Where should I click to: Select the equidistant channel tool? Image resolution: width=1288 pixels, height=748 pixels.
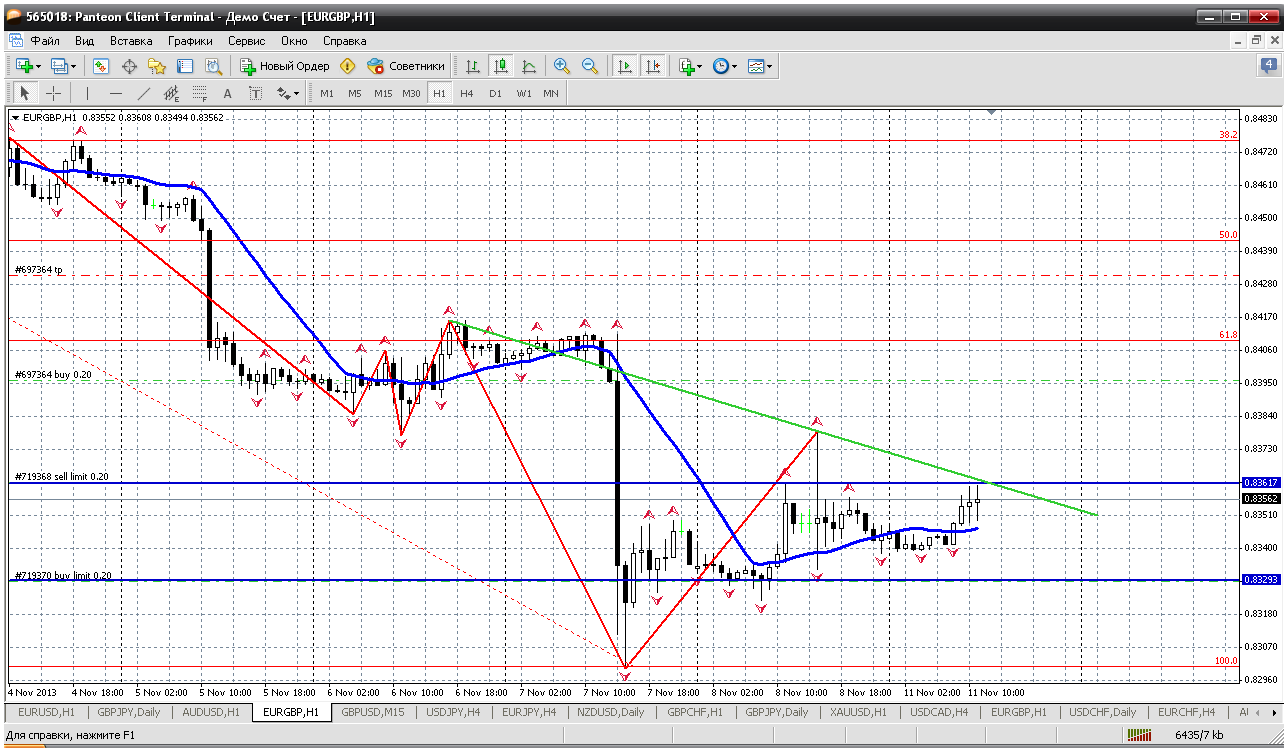coord(171,93)
